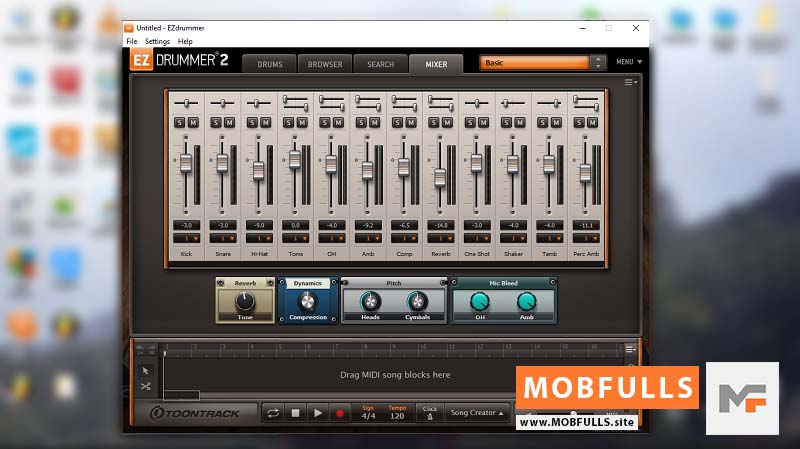Click the Kick pan slider

click(x=186, y=104)
